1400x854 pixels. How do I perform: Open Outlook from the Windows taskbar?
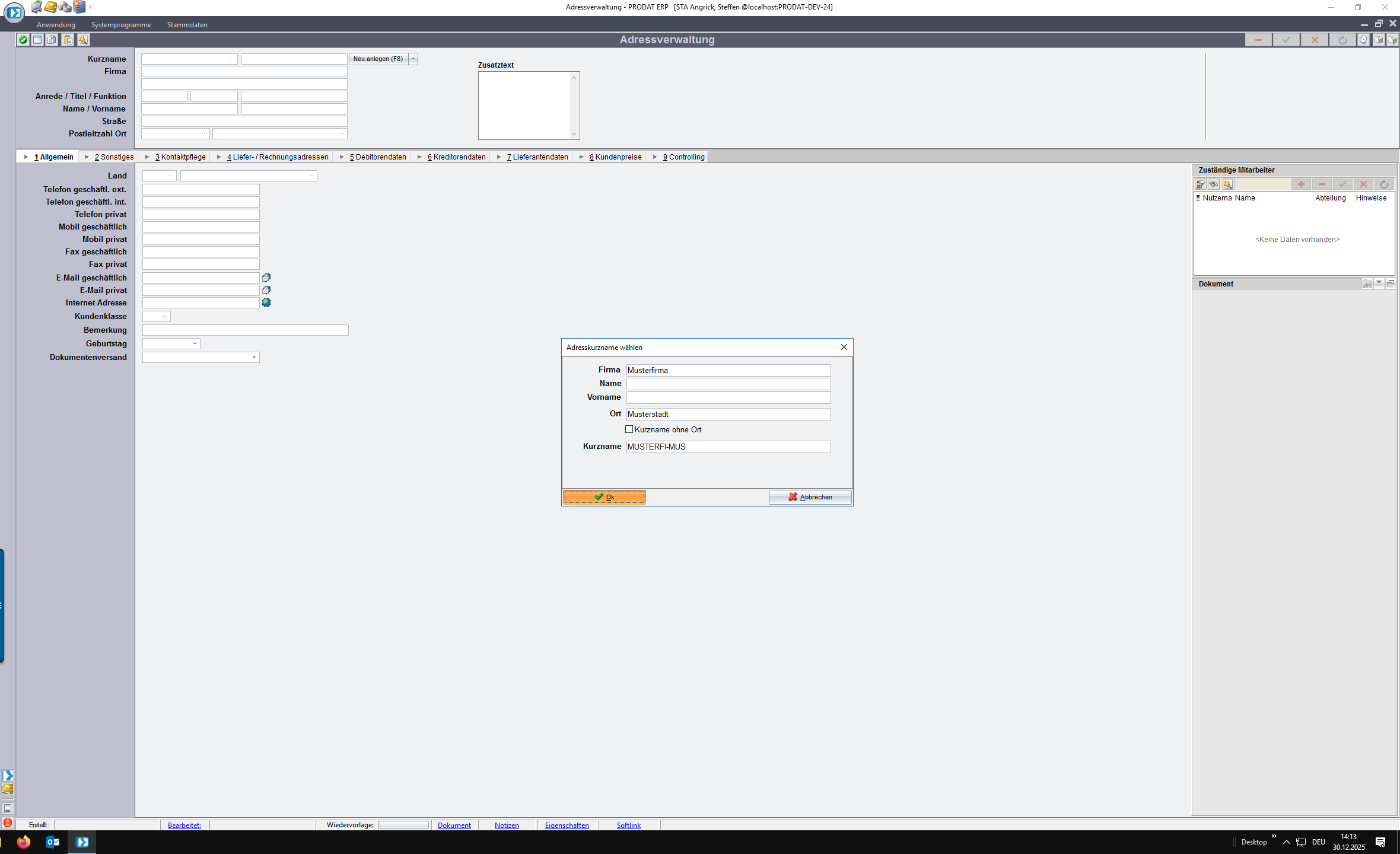point(52,842)
